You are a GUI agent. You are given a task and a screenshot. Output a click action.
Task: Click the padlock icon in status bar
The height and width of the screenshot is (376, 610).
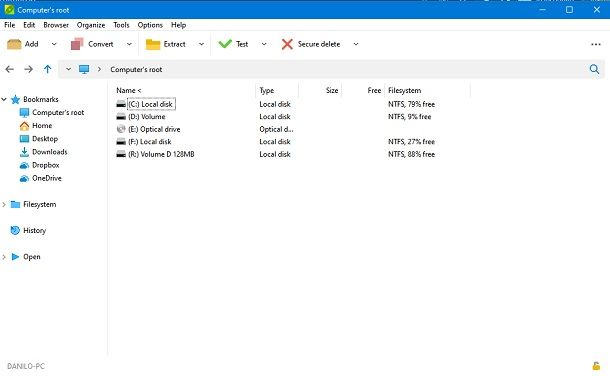(x=596, y=366)
